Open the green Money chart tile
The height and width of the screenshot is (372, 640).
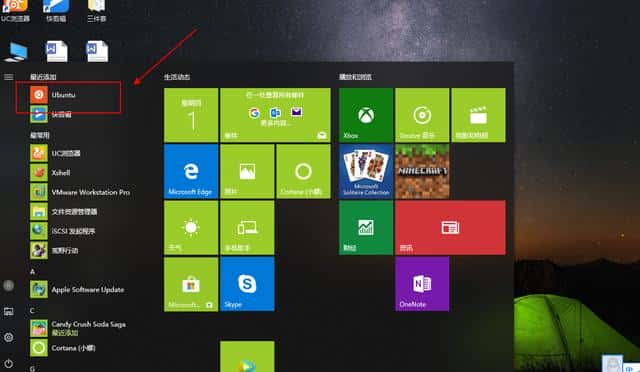point(366,228)
